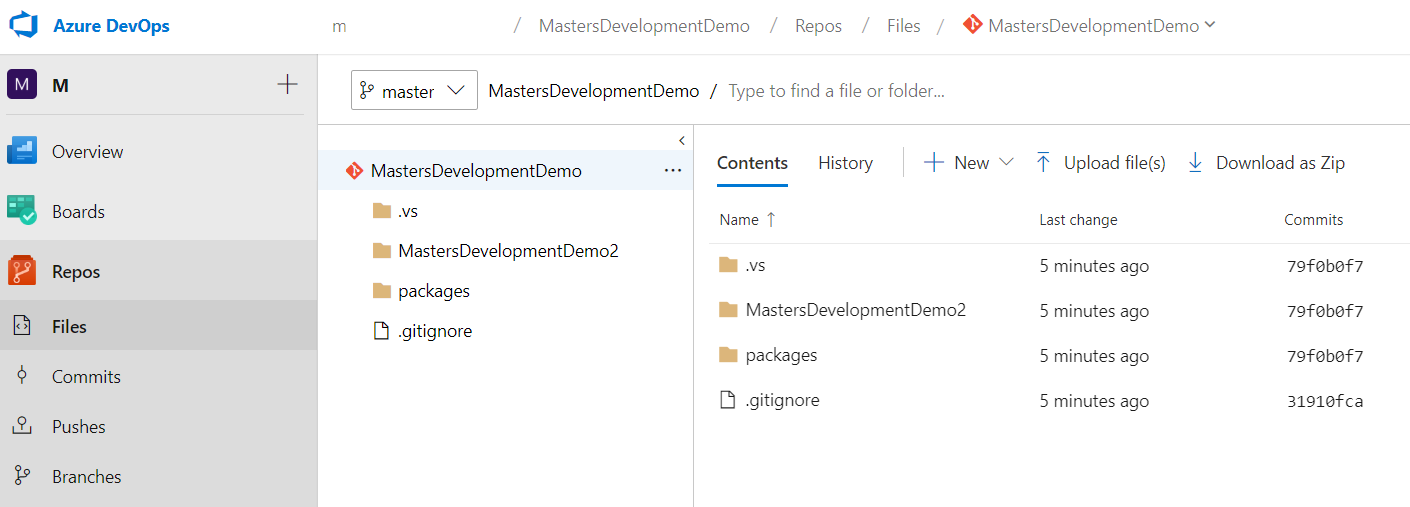The width and height of the screenshot is (1410, 507).
Task: Click Files in the top breadcrumb
Action: pyautogui.click(x=903, y=26)
